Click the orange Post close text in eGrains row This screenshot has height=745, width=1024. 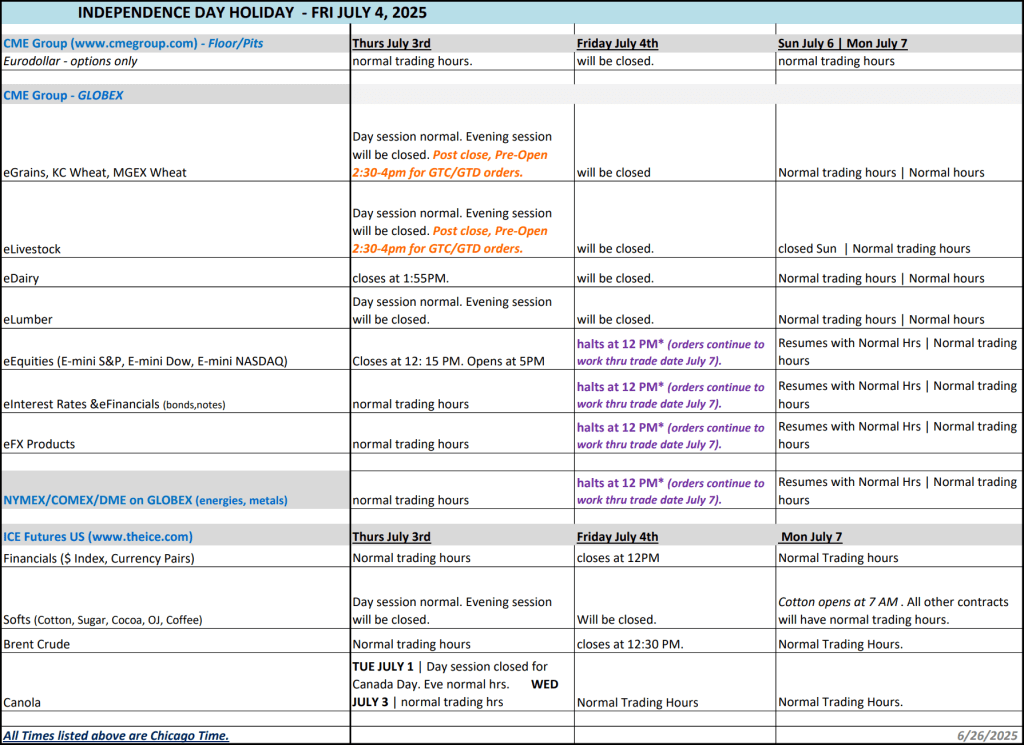tap(451, 164)
